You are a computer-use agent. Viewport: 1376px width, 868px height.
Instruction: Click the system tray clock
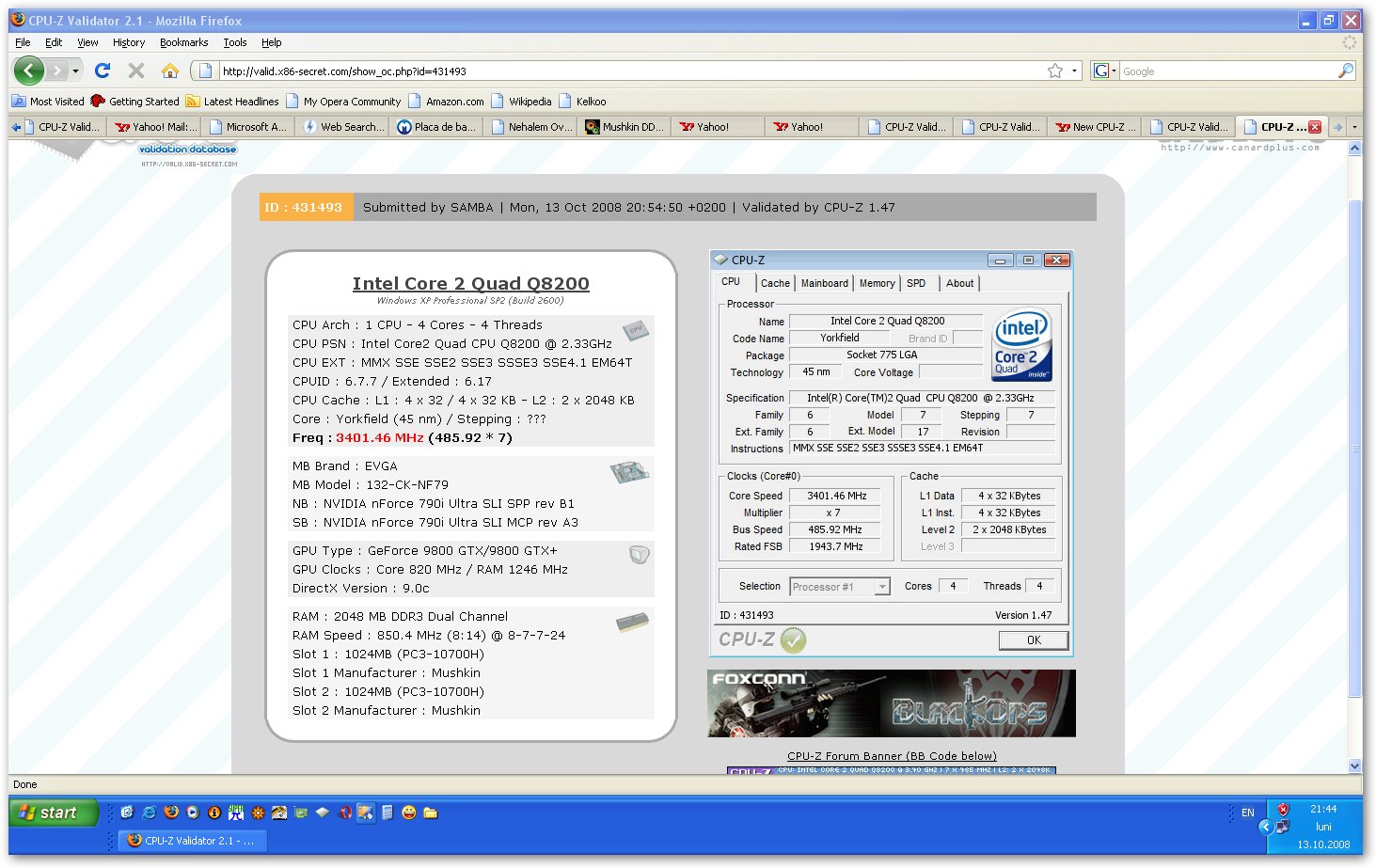[x=1323, y=827]
